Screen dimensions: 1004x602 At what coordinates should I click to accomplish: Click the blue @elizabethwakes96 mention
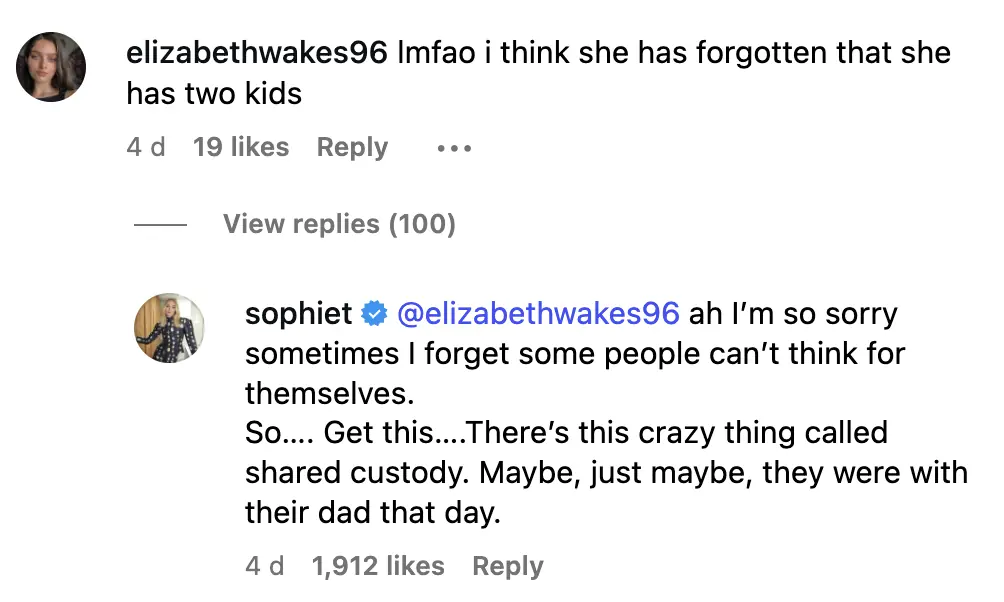pos(538,314)
